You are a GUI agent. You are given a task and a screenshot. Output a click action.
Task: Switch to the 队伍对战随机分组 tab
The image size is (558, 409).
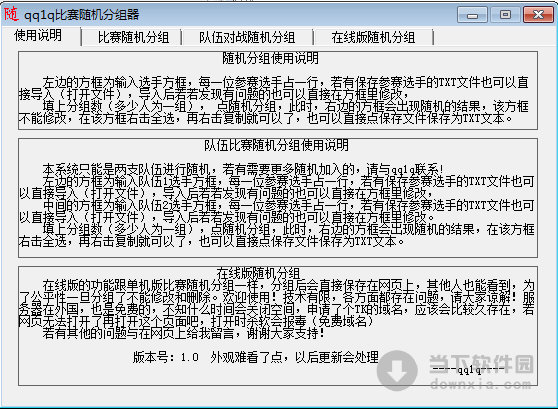pyautogui.click(x=247, y=37)
